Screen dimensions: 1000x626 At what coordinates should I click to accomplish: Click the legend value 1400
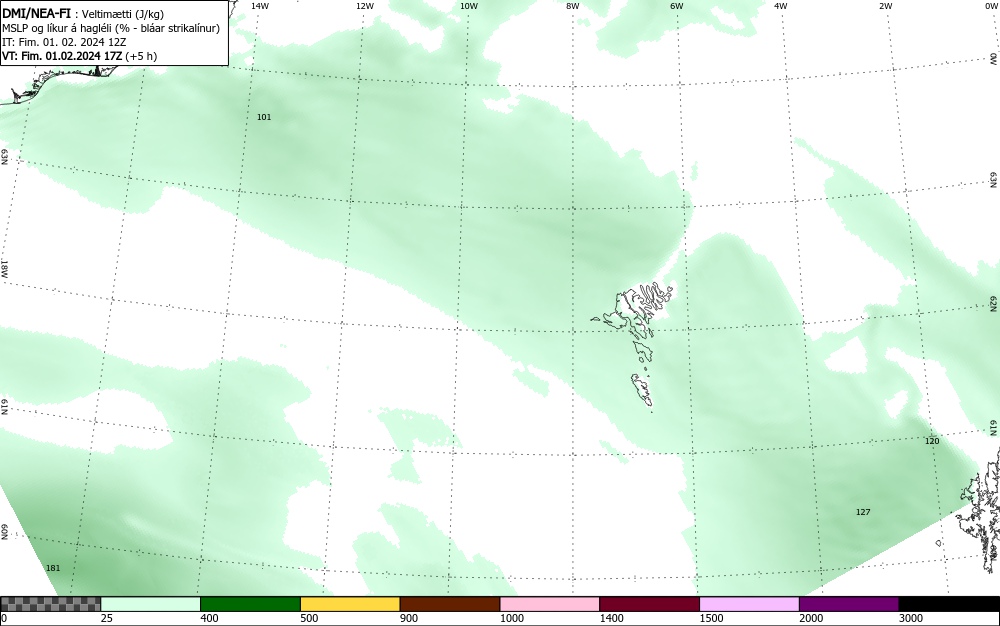pyautogui.click(x=611, y=618)
